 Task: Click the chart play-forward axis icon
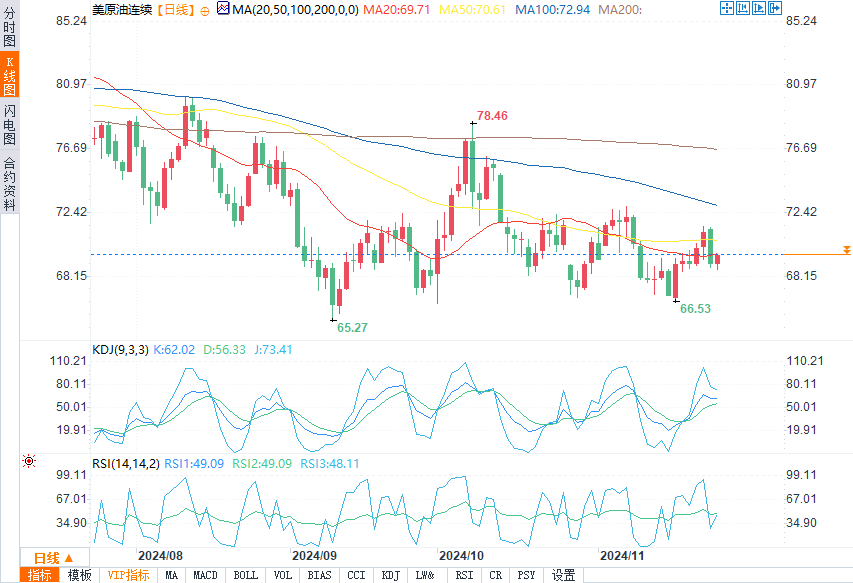759,8
